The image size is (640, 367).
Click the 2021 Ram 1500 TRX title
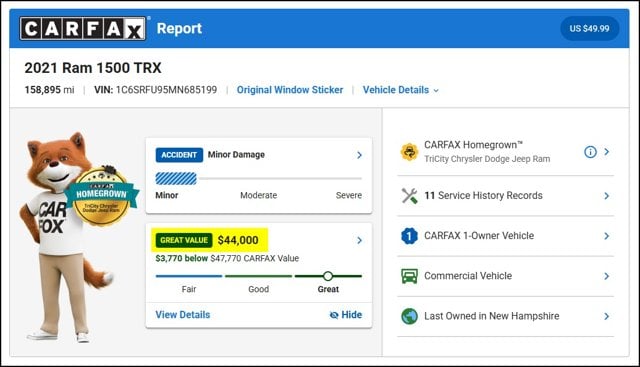click(93, 68)
